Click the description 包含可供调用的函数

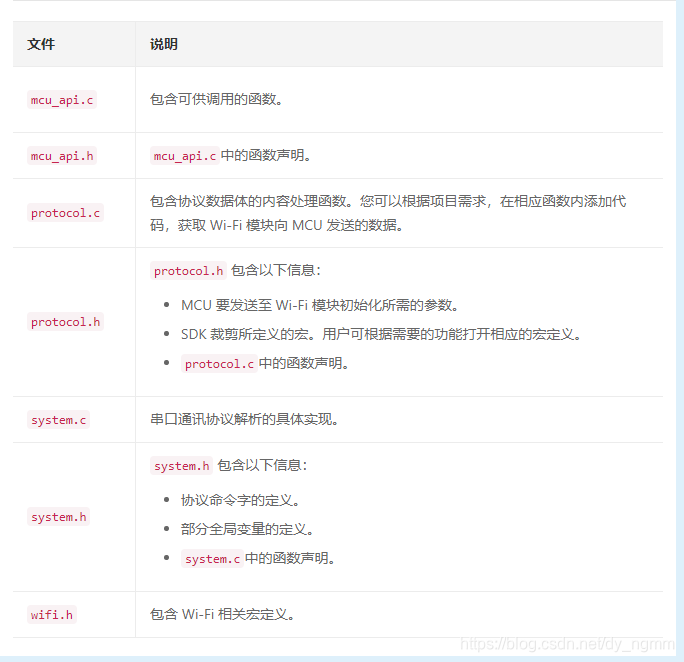216,99
